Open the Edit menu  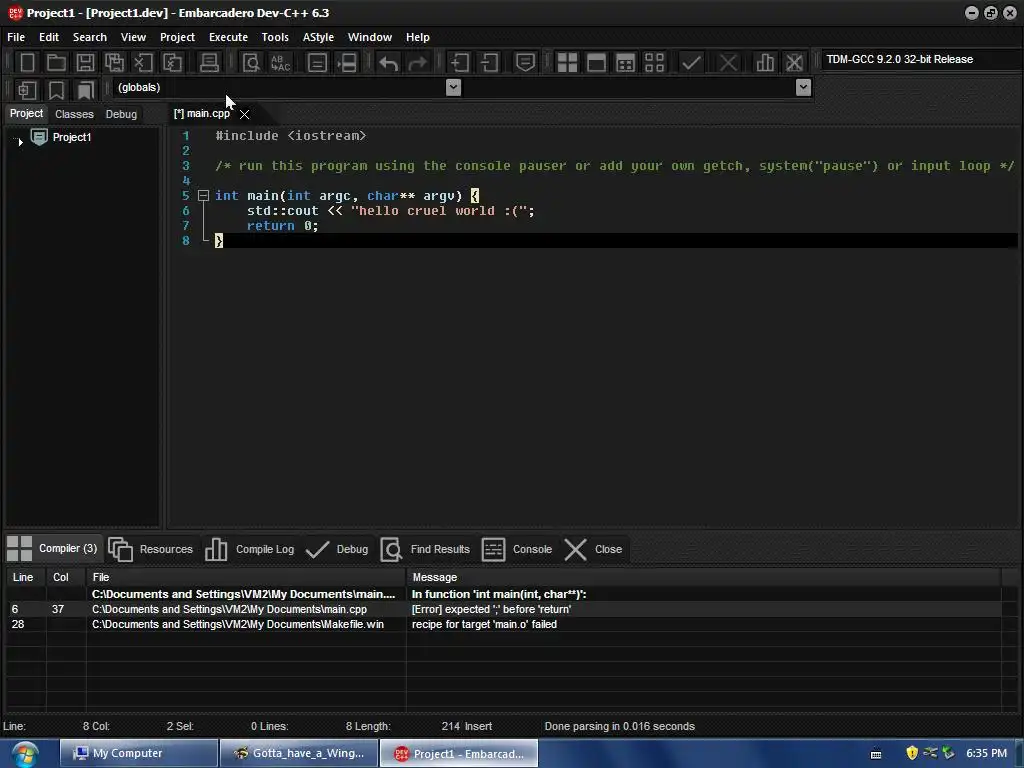tap(48, 37)
